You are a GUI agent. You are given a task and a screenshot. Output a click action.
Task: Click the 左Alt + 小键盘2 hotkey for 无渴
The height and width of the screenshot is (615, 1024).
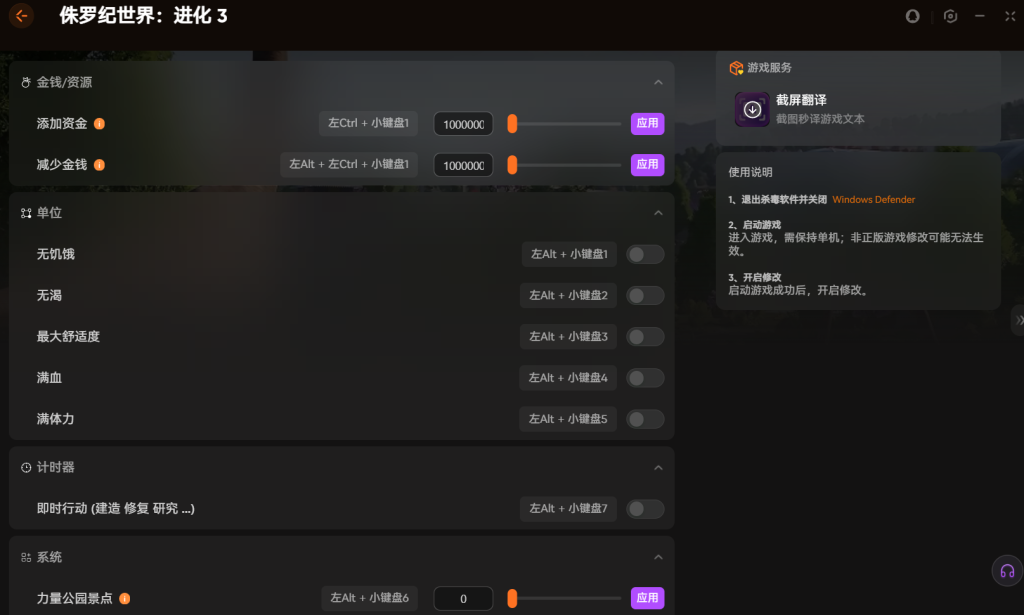pos(568,296)
